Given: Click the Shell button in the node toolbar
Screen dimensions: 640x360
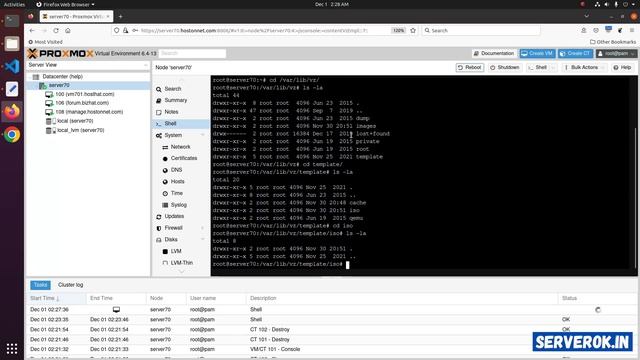Looking at the screenshot, I should pyautogui.click(x=538, y=67).
